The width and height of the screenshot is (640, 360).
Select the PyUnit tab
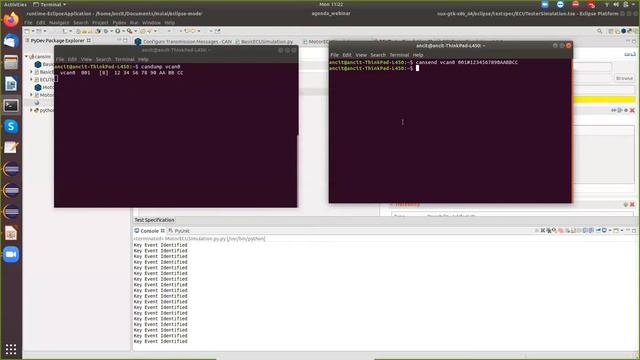pyautogui.click(x=179, y=231)
